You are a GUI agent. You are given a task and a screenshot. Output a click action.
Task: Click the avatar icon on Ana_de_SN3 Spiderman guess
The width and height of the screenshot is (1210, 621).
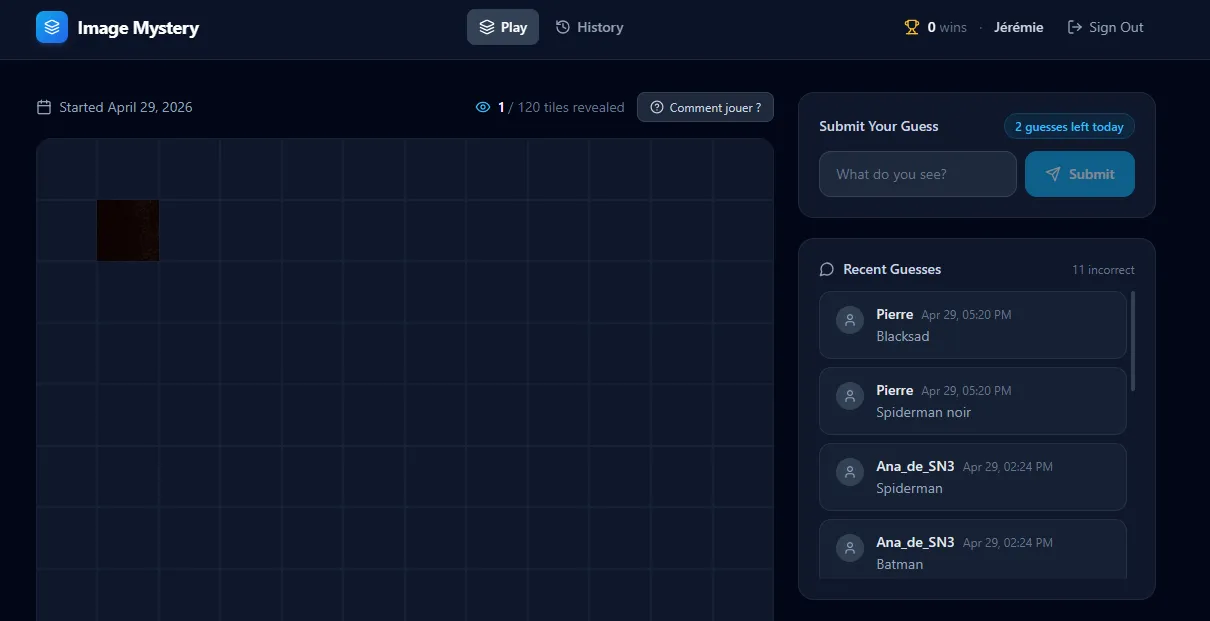point(850,472)
